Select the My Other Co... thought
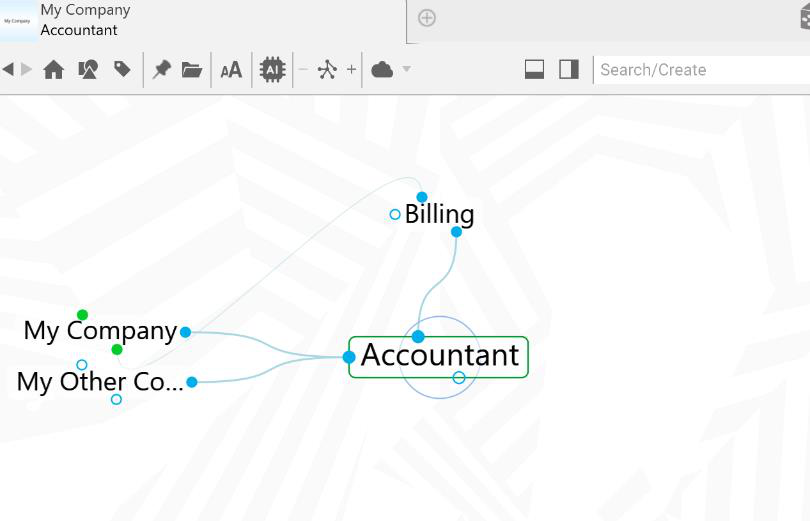This screenshot has height=521, width=810. coord(100,382)
